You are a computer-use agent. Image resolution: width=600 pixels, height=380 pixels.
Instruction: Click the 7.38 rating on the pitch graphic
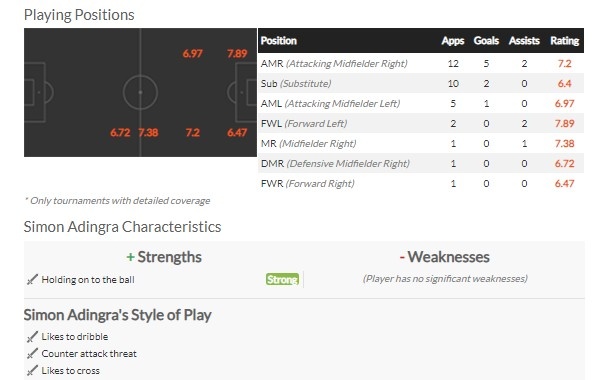point(148,133)
